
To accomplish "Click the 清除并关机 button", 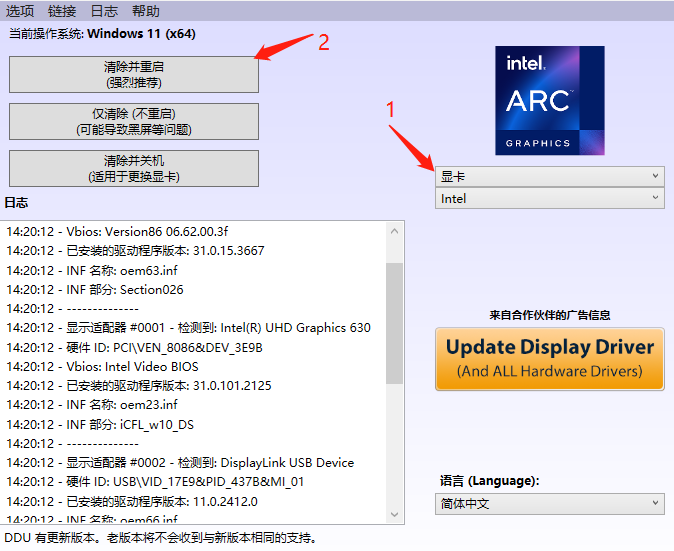I will (x=134, y=168).
